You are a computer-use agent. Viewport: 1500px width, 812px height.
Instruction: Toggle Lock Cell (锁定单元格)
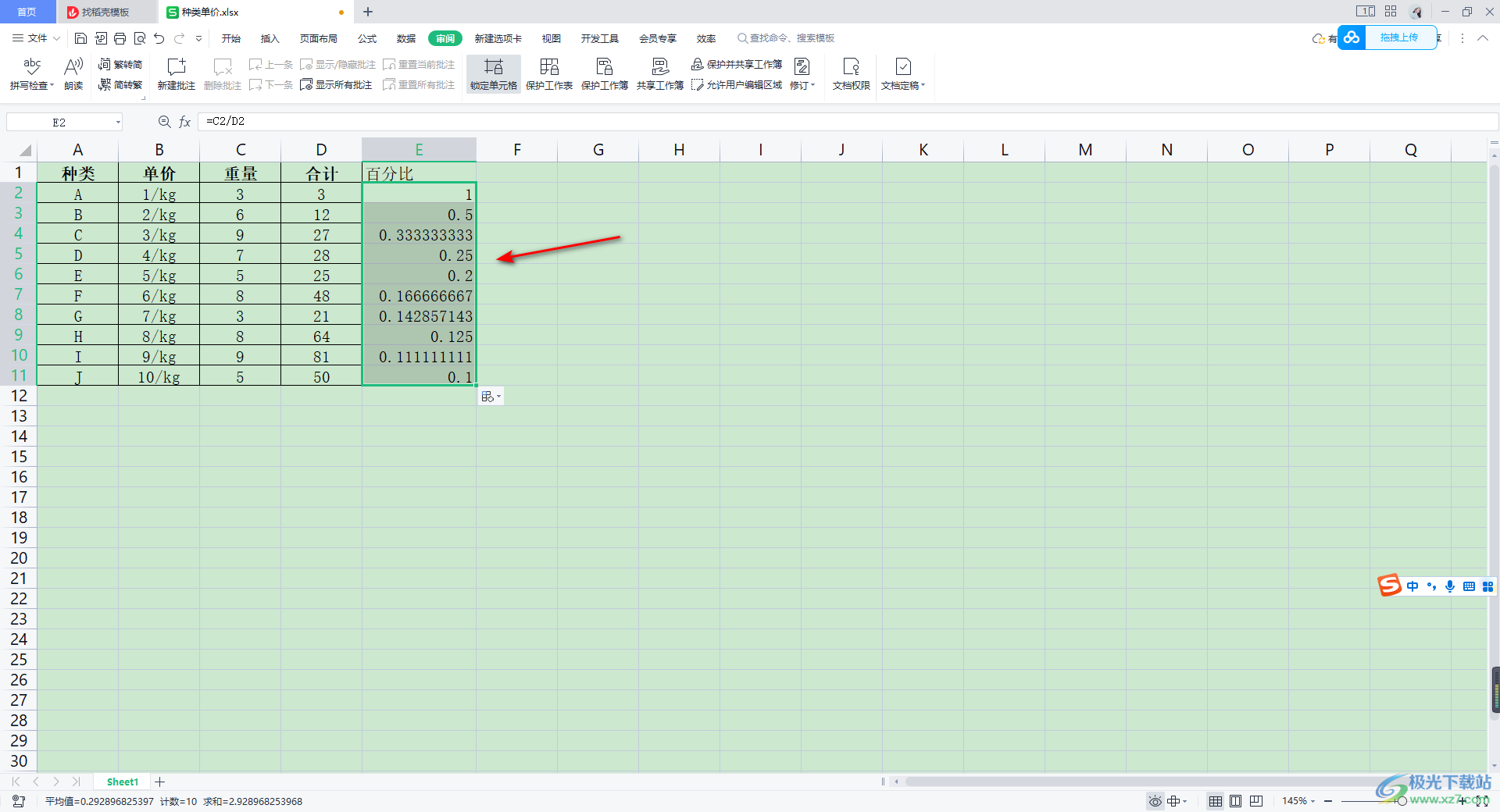pyautogui.click(x=494, y=74)
